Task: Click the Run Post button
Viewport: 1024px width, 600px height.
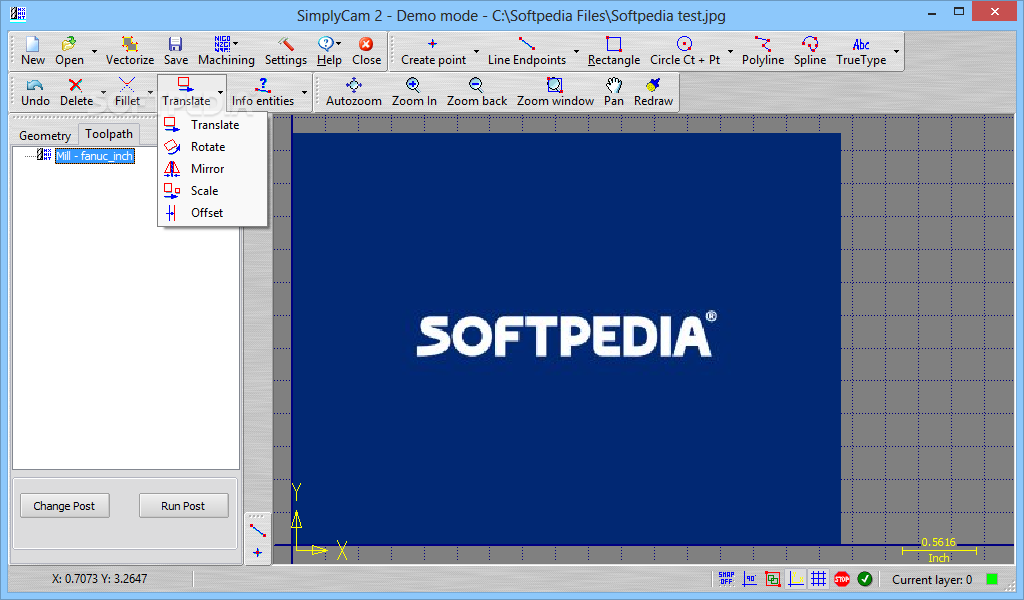Action: [x=183, y=506]
